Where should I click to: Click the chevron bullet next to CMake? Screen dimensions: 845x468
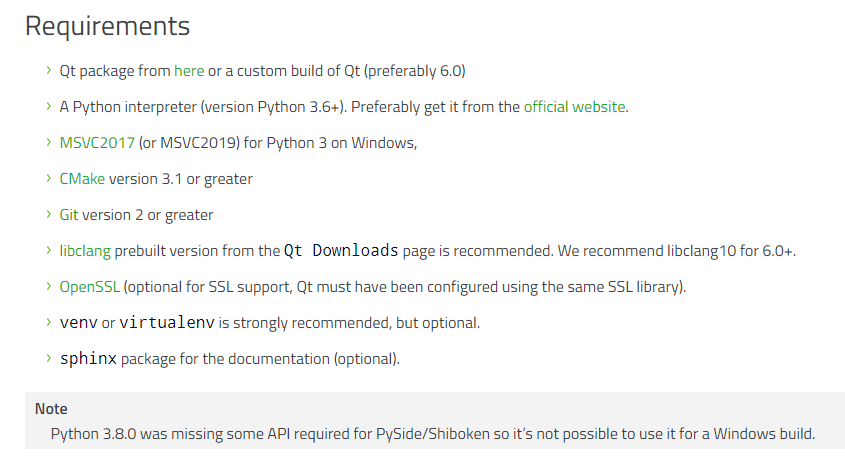tap(49, 179)
